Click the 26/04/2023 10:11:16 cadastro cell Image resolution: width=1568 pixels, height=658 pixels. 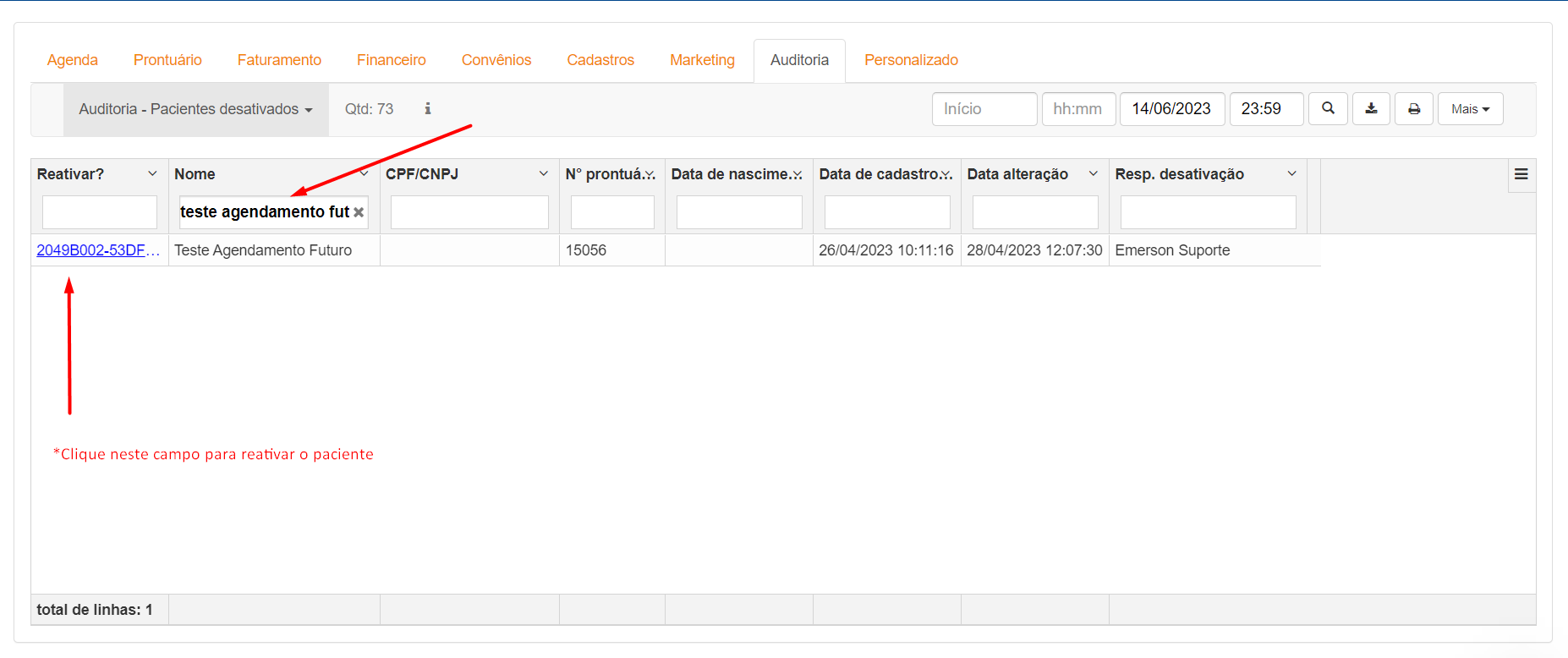(887, 250)
